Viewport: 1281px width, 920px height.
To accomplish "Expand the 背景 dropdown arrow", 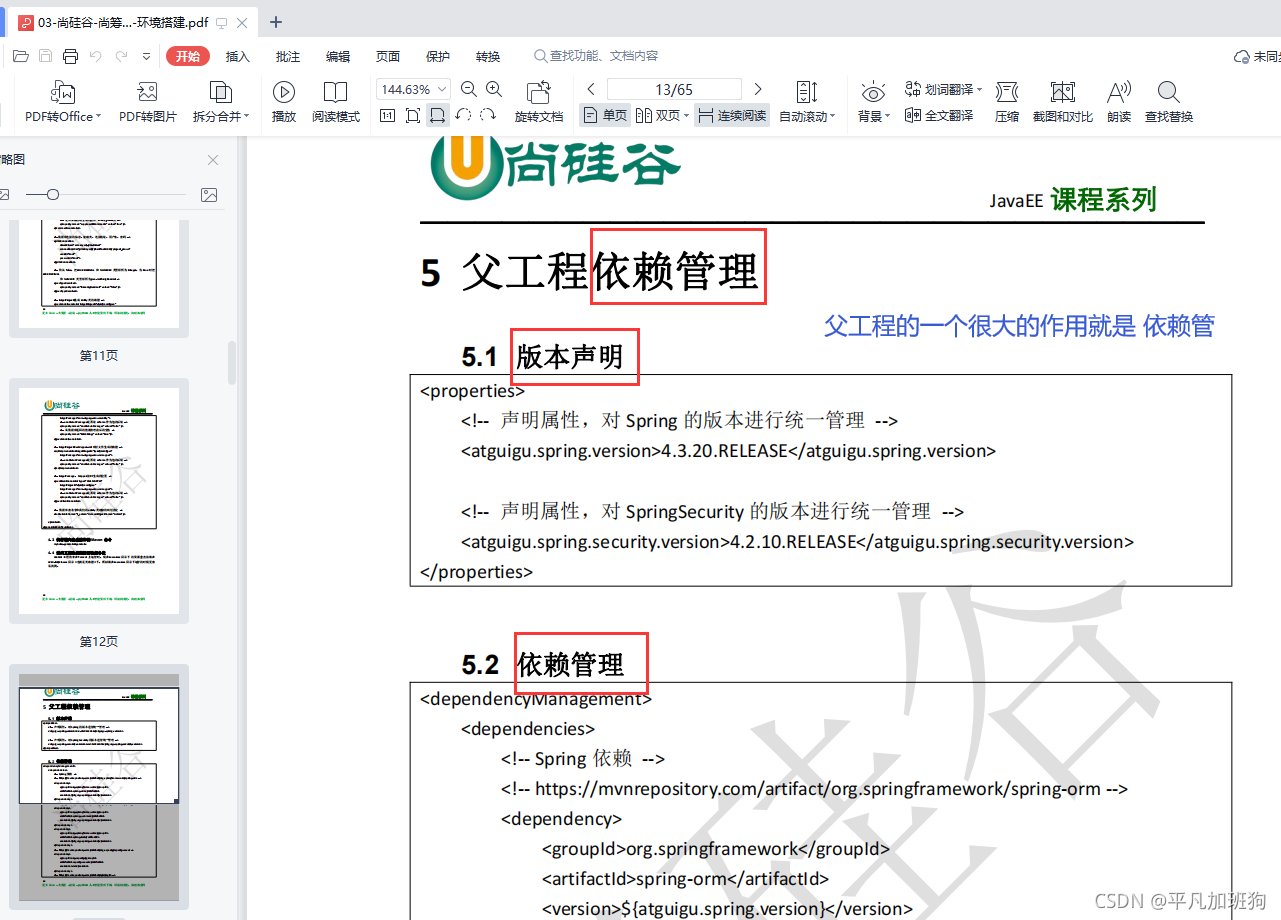I will [887, 117].
